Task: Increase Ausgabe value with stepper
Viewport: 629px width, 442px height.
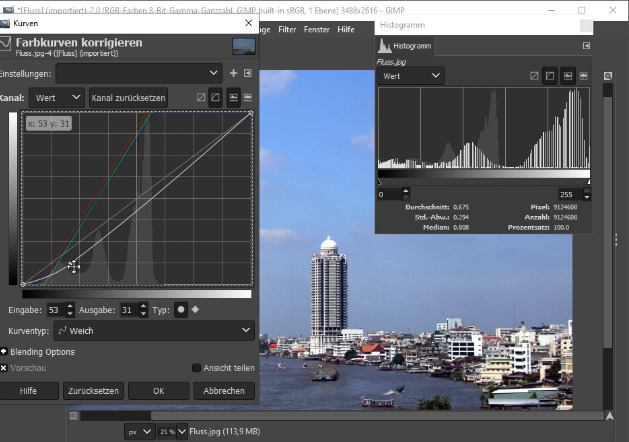Action: (143, 306)
